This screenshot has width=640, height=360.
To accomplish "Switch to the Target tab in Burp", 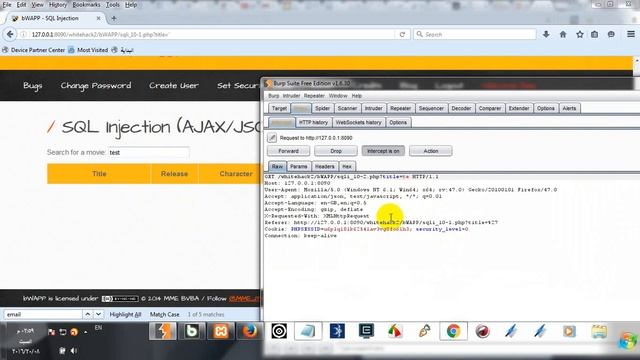I will coord(279,108).
